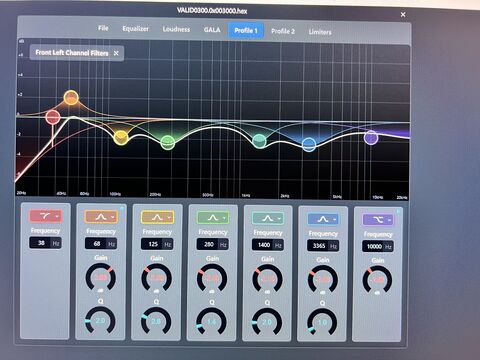Select the teal 1400 Hz filter node

click(259, 141)
